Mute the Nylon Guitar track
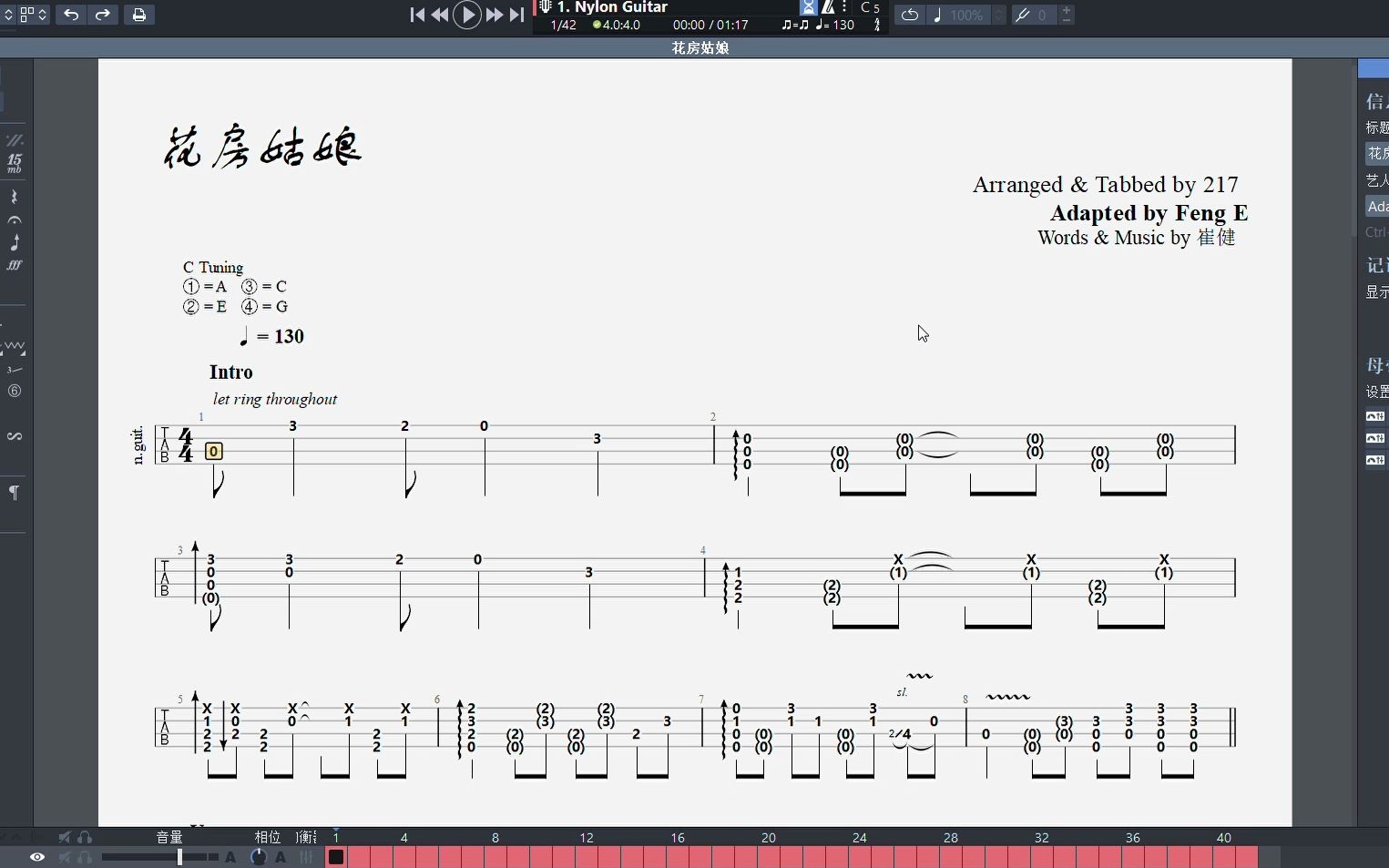The image size is (1389, 868). click(x=64, y=857)
